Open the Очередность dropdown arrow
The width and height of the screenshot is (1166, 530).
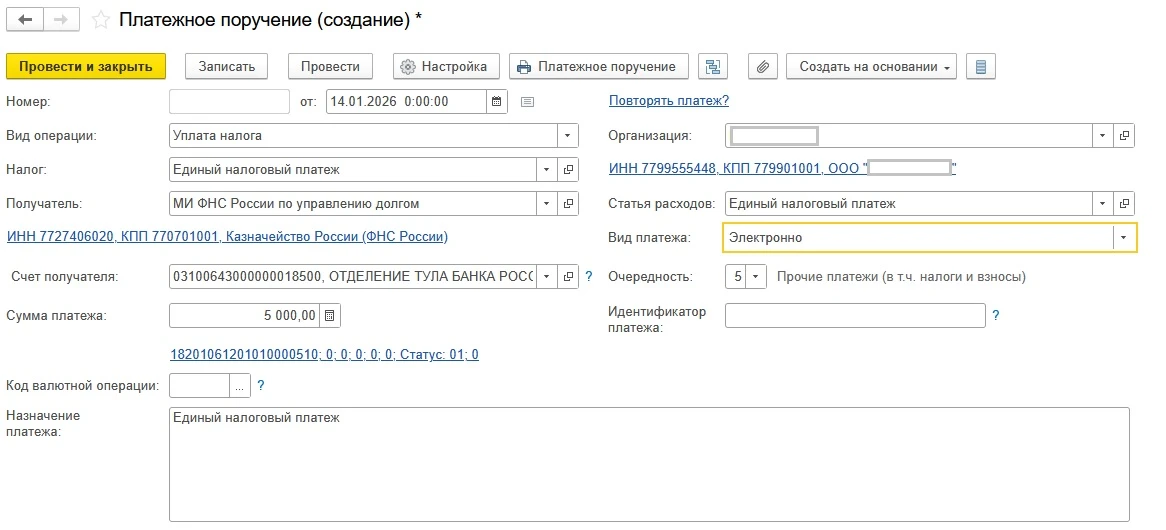tap(756, 277)
